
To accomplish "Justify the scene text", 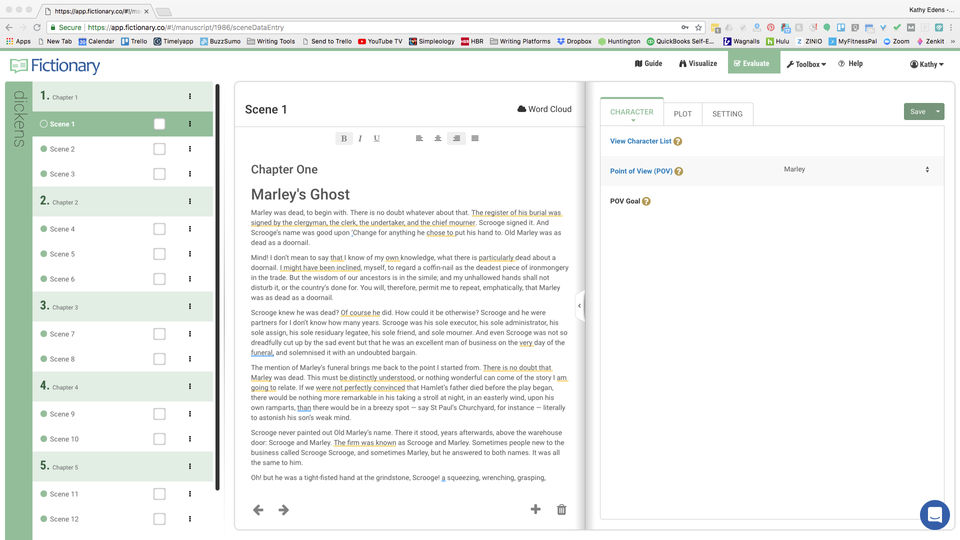I will click(x=475, y=138).
